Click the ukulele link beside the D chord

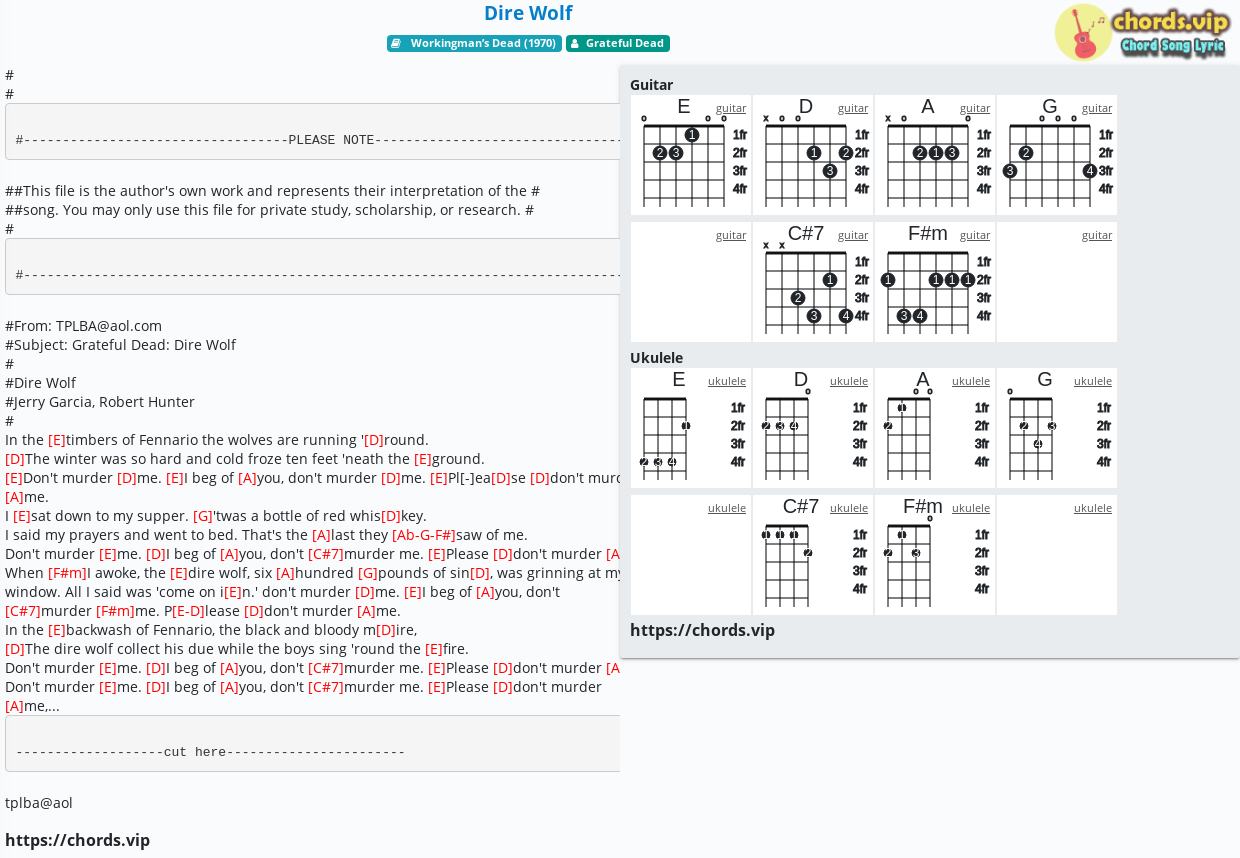[849, 381]
